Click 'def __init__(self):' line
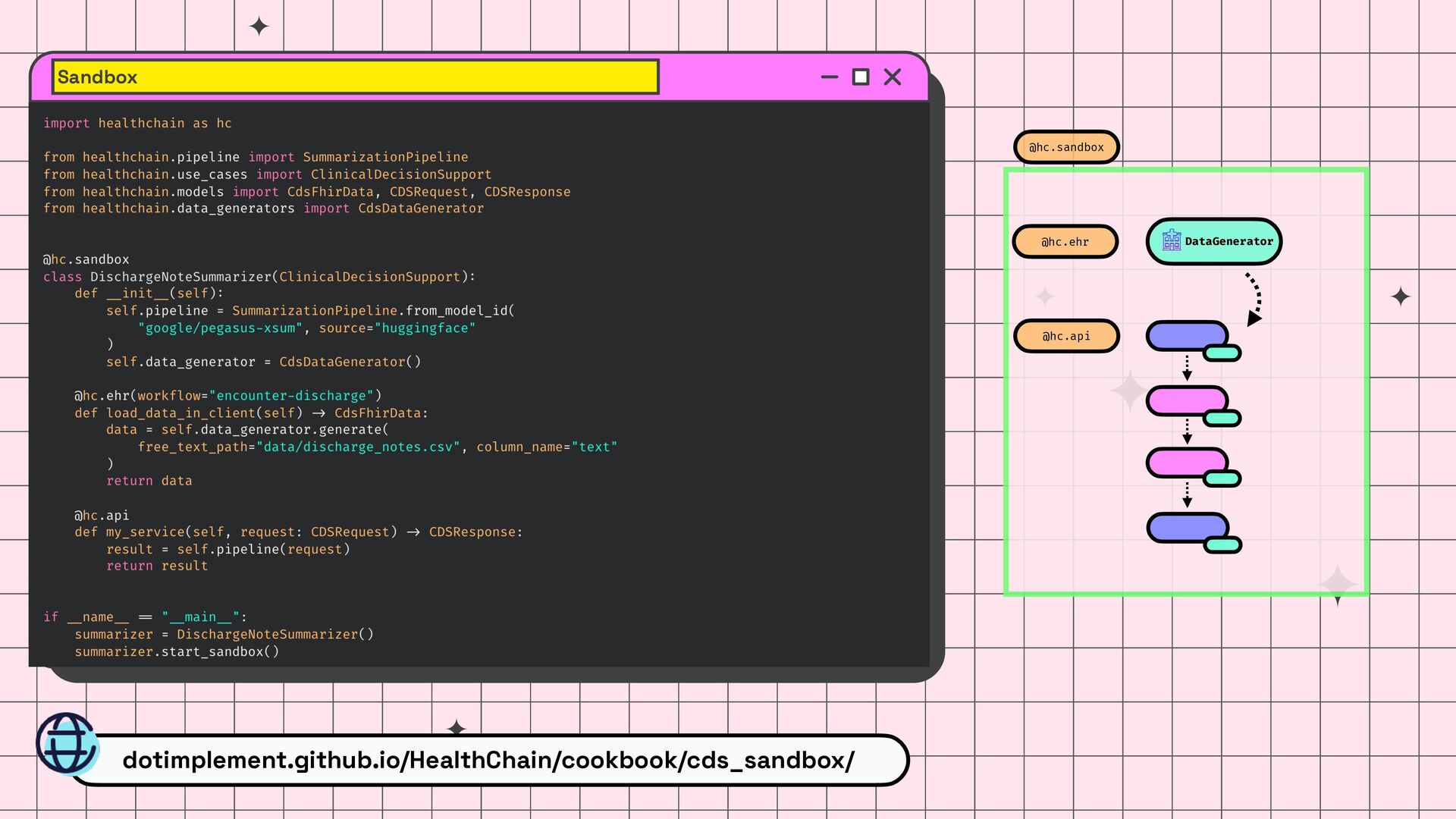 click(149, 293)
